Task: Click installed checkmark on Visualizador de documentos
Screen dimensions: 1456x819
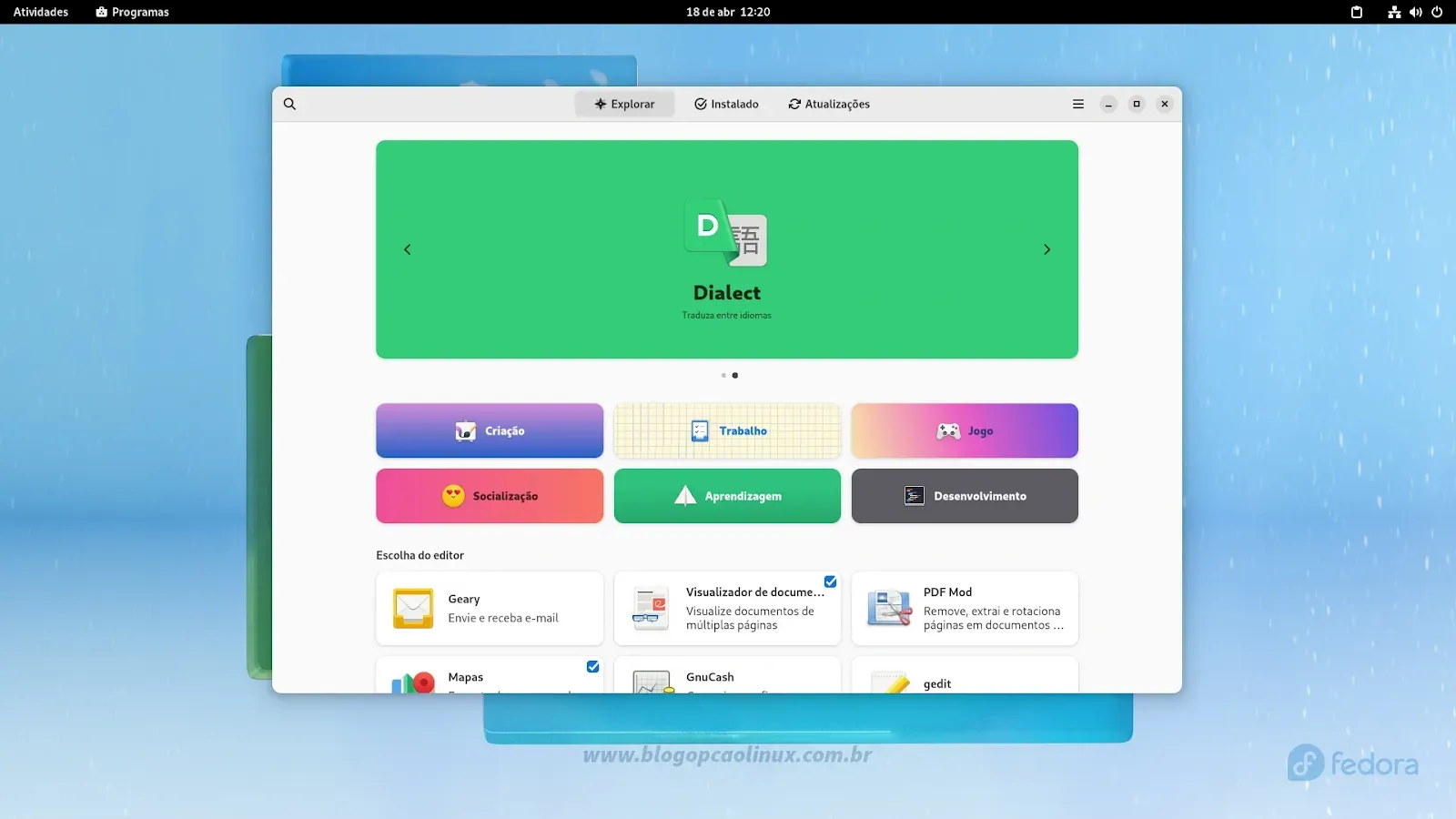Action: tap(830, 581)
